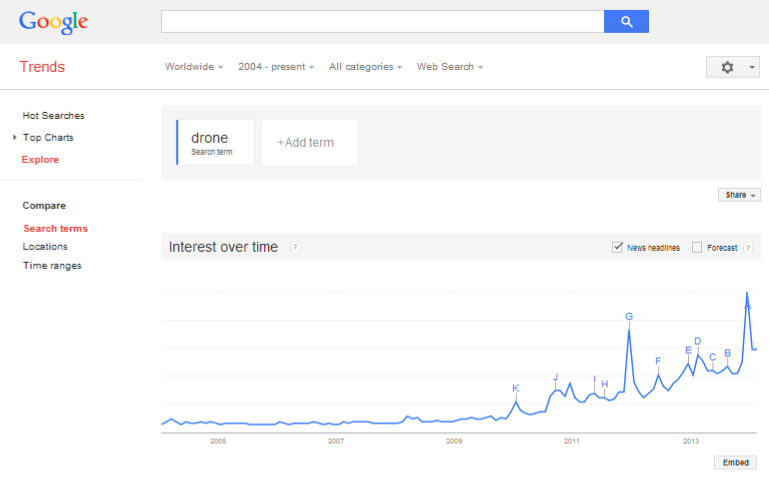Click the Forecast help question icon

(748, 248)
